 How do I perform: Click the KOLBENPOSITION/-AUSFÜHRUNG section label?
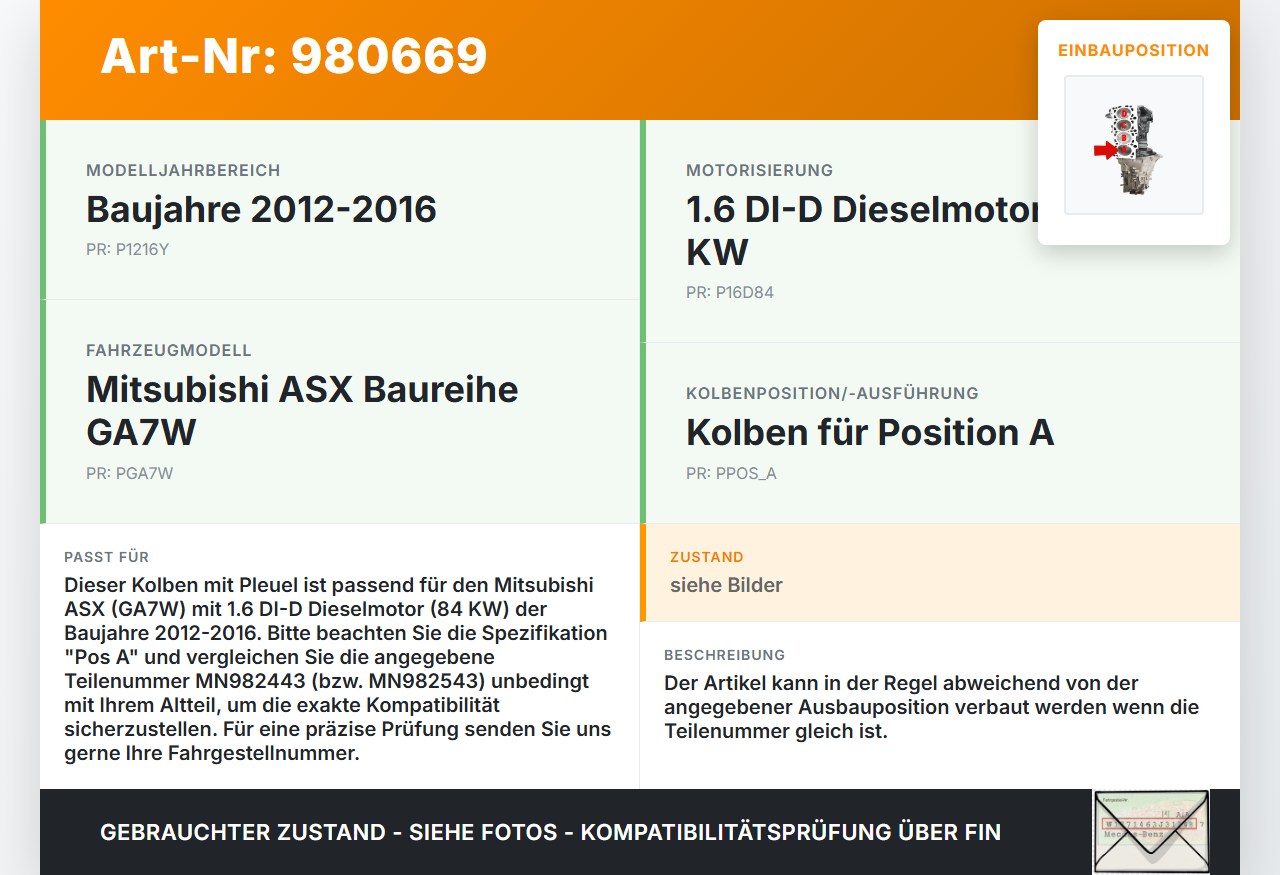coord(832,393)
